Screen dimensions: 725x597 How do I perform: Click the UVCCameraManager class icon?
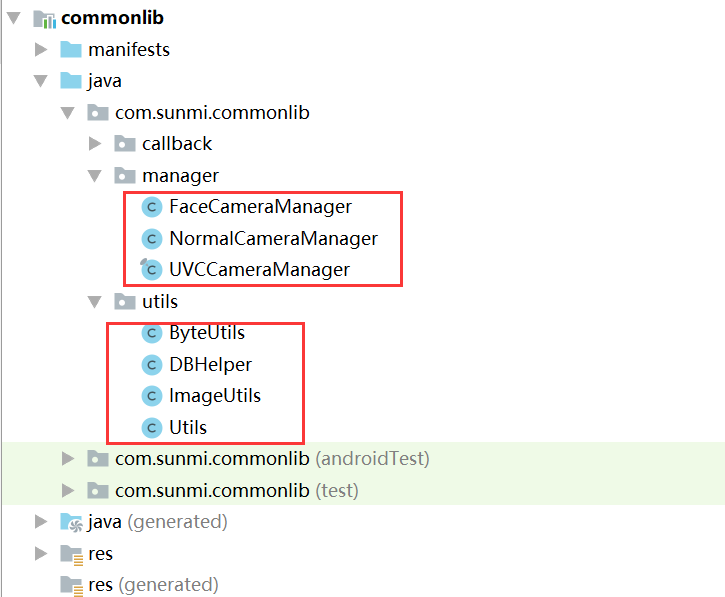click(x=151, y=270)
